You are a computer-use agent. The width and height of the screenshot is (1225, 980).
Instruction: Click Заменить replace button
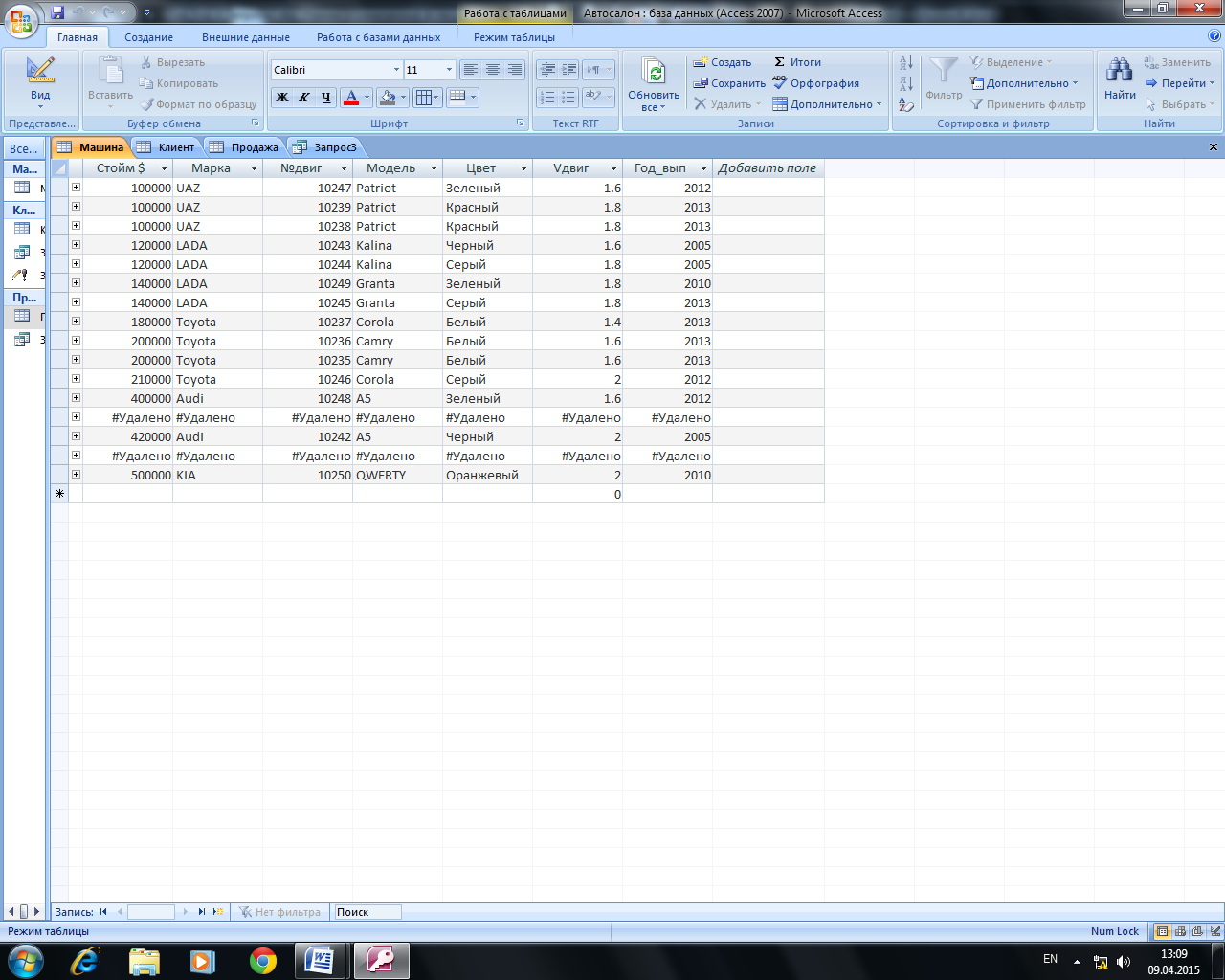click(1177, 62)
